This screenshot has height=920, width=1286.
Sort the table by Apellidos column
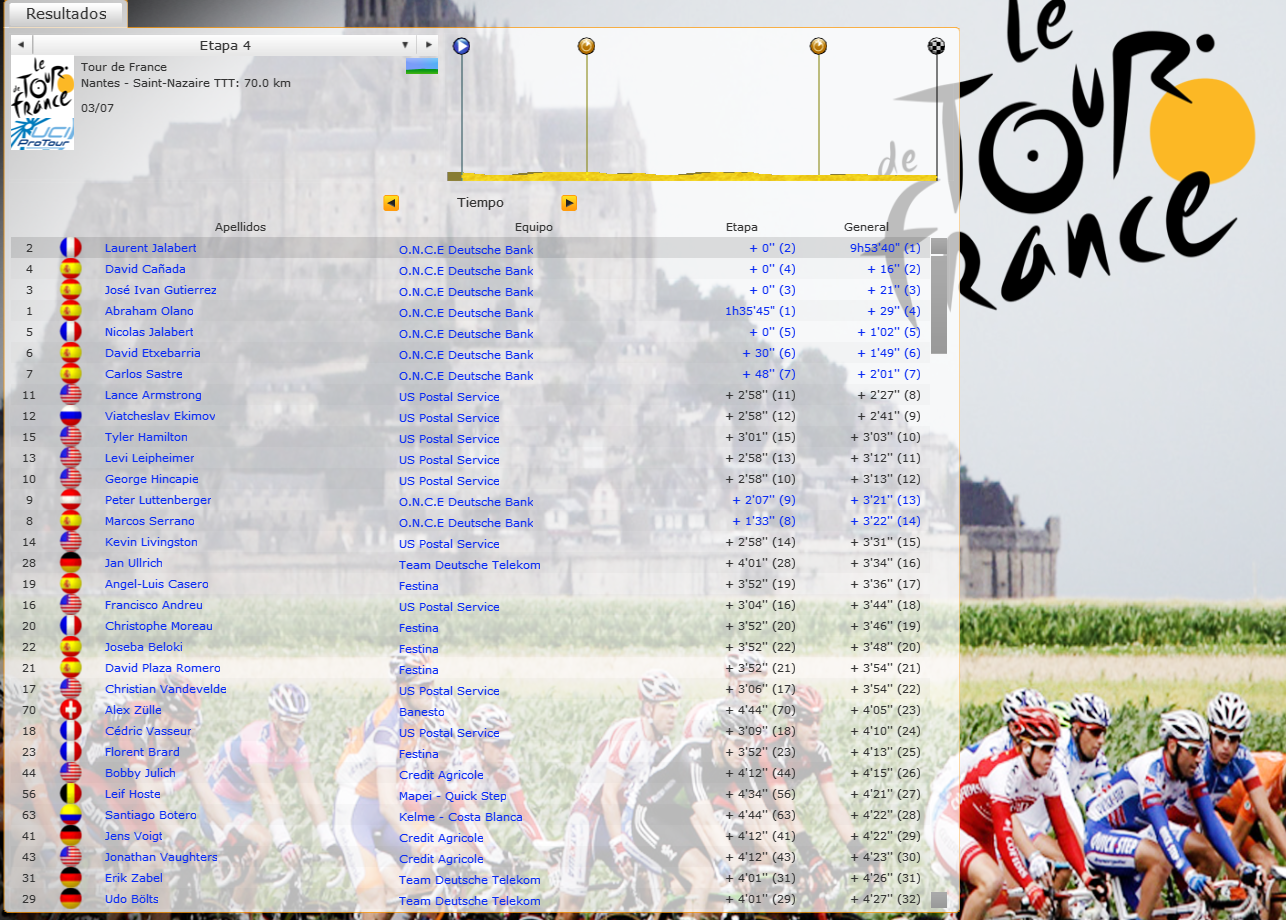240,227
